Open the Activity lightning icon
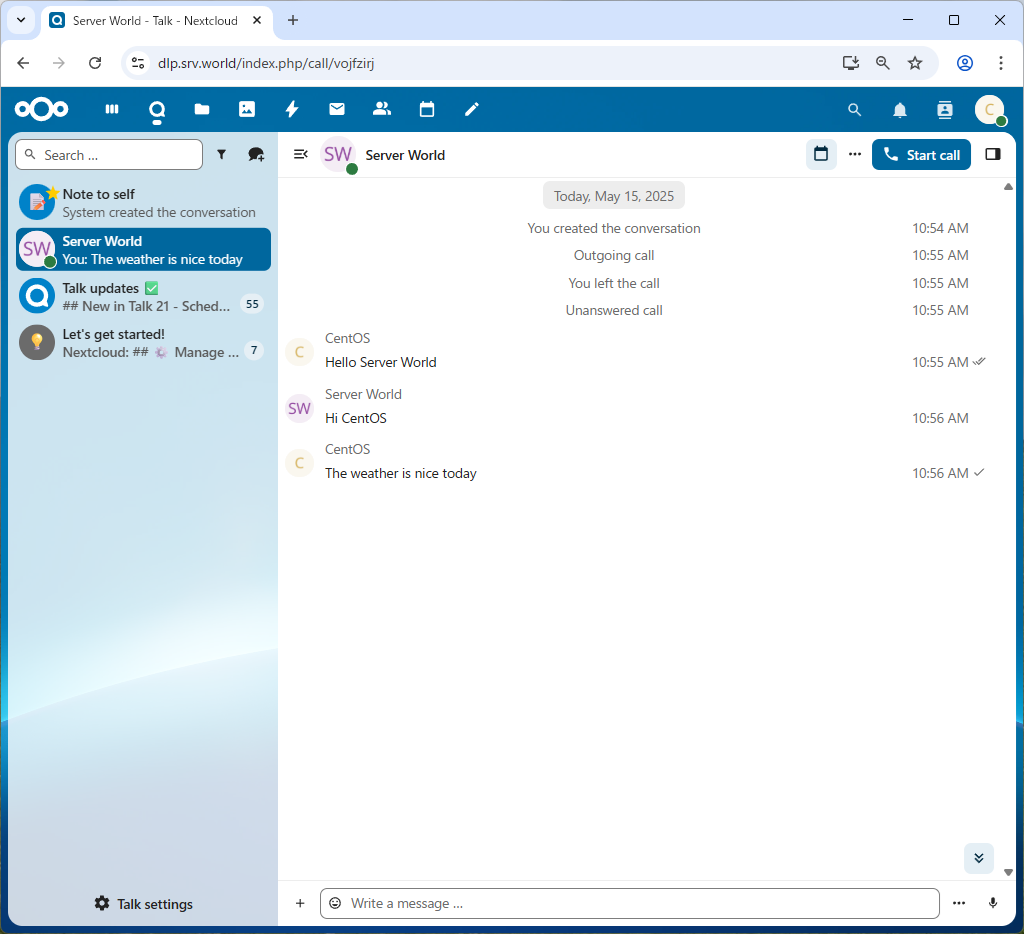The image size is (1024, 934). 292,109
